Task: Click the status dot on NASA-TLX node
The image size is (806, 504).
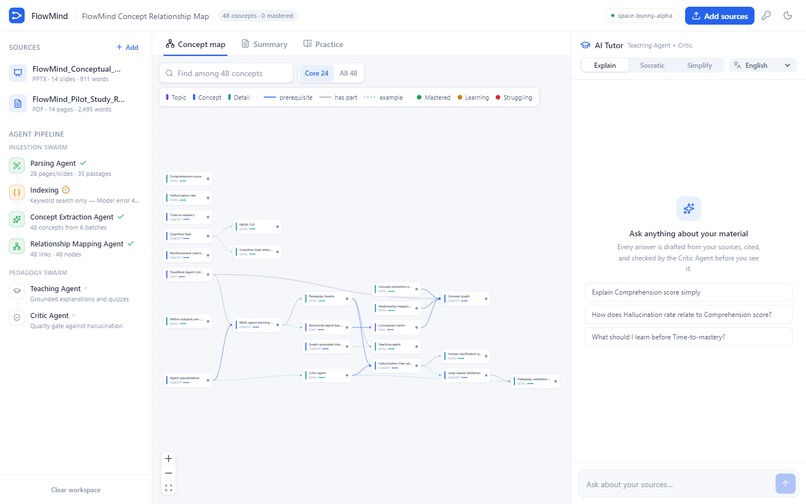Action: pos(278,226)
